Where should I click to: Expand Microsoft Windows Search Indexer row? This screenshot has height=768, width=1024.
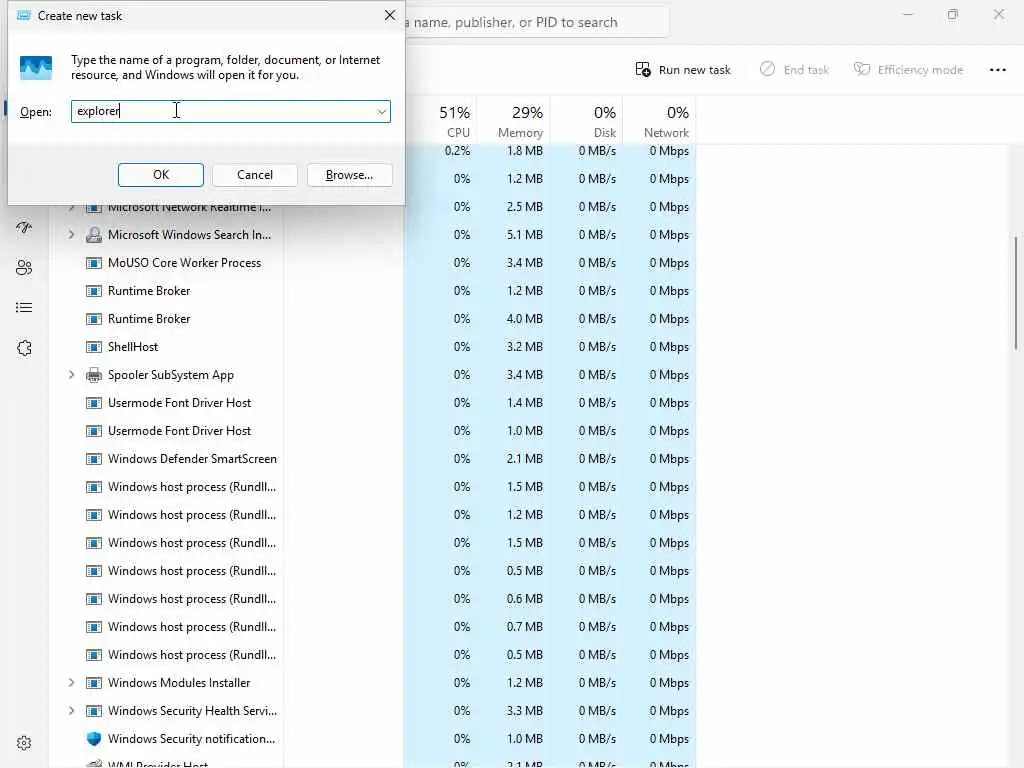pyautogui.click(x=71, y=234)
